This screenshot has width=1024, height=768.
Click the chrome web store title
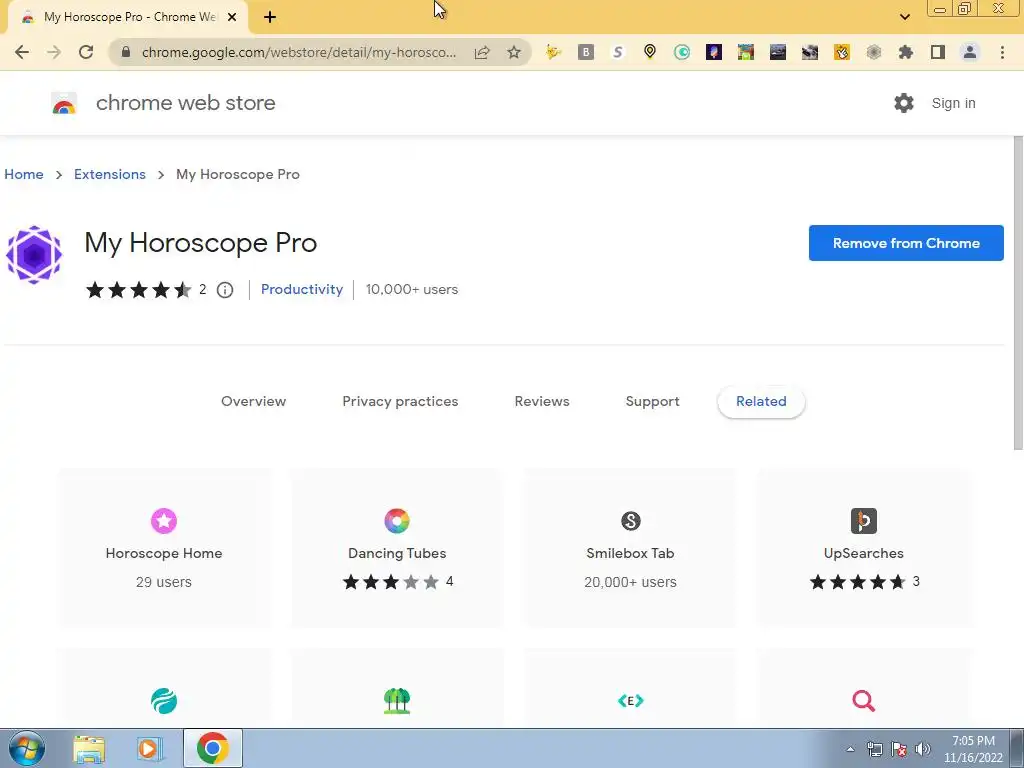click(x=185, y=103)
